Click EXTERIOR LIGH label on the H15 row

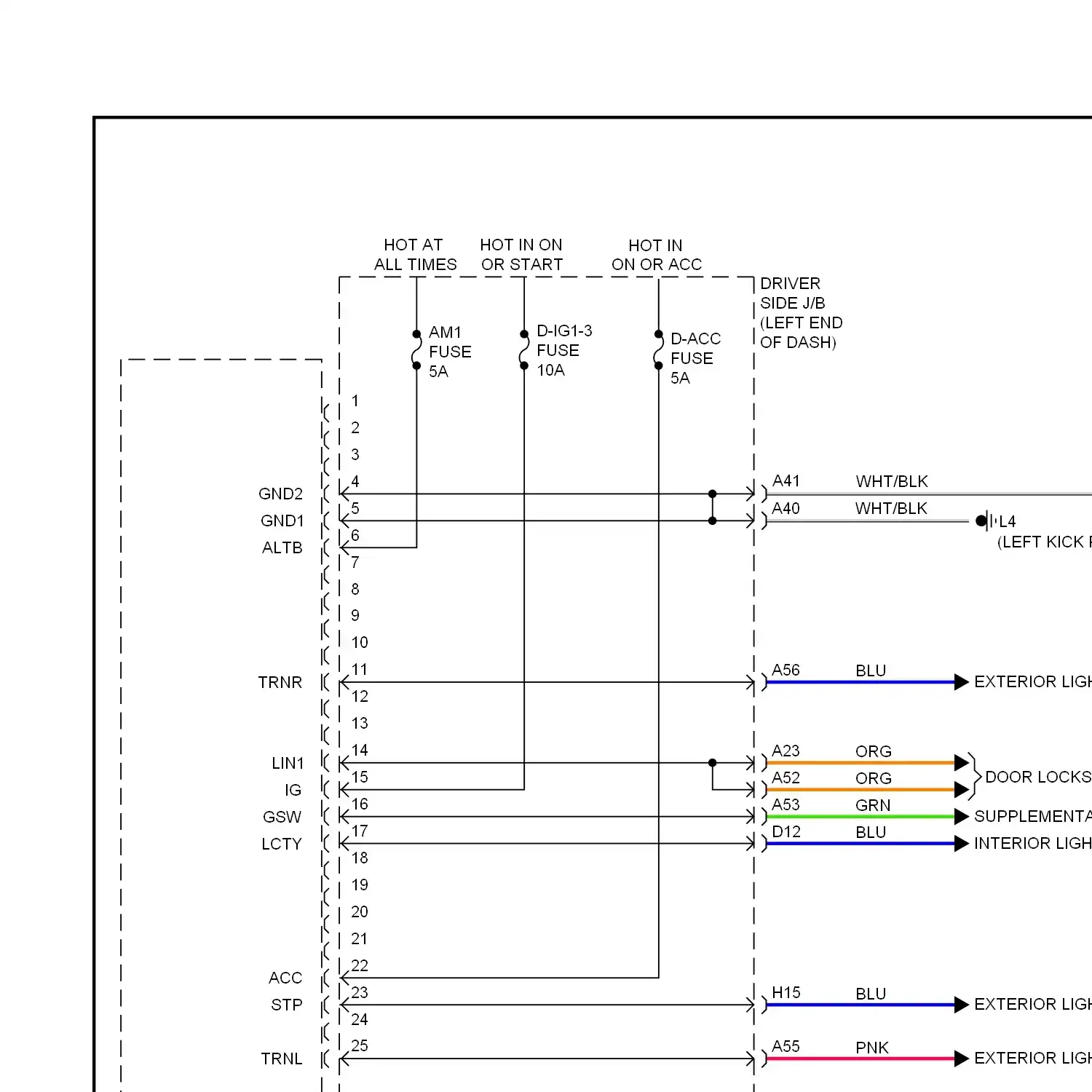click(x=1033, y=1005)
